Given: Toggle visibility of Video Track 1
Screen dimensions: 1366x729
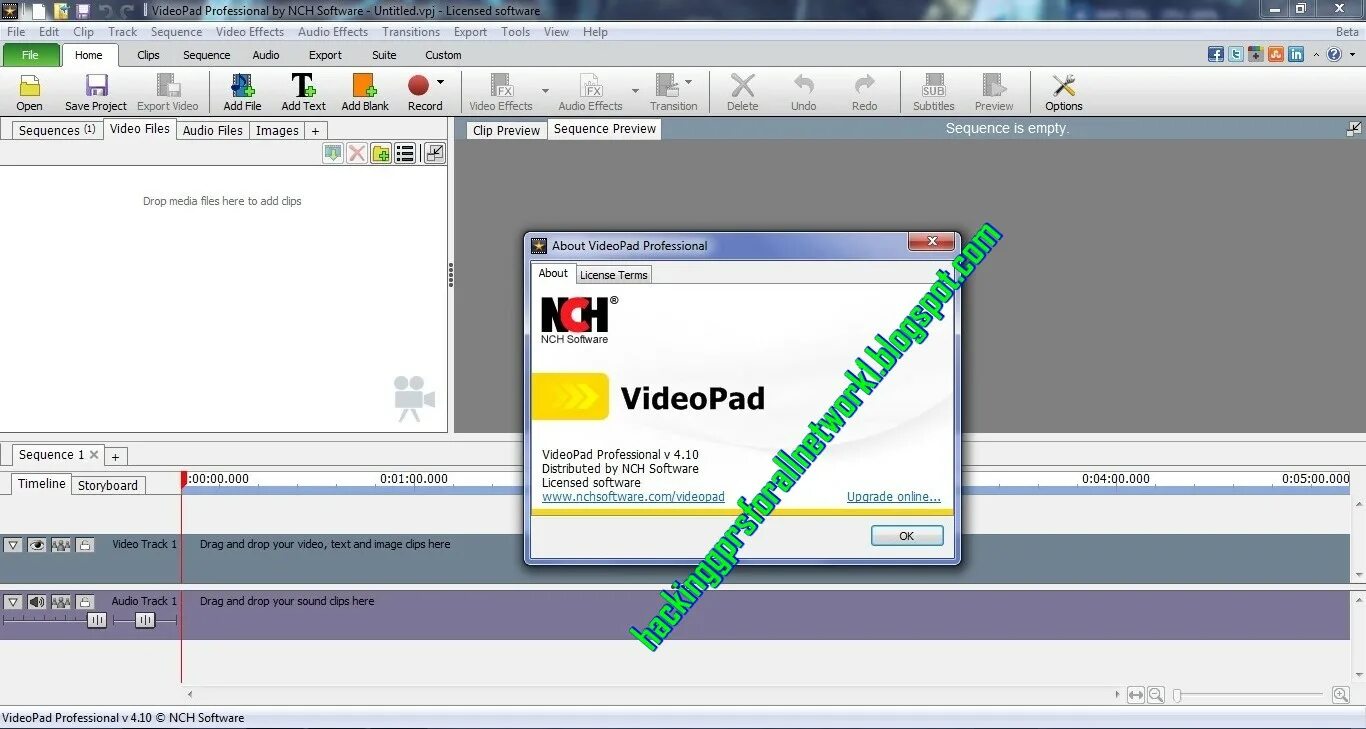Looking at the screenshot, I should [x=37, y=545].
